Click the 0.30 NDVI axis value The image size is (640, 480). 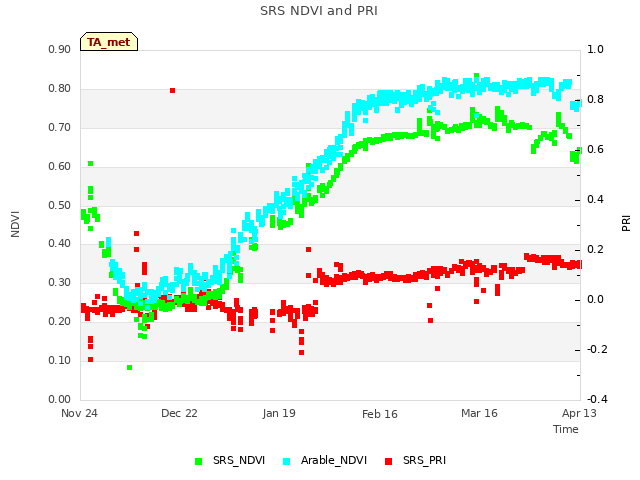click(60, 282)
